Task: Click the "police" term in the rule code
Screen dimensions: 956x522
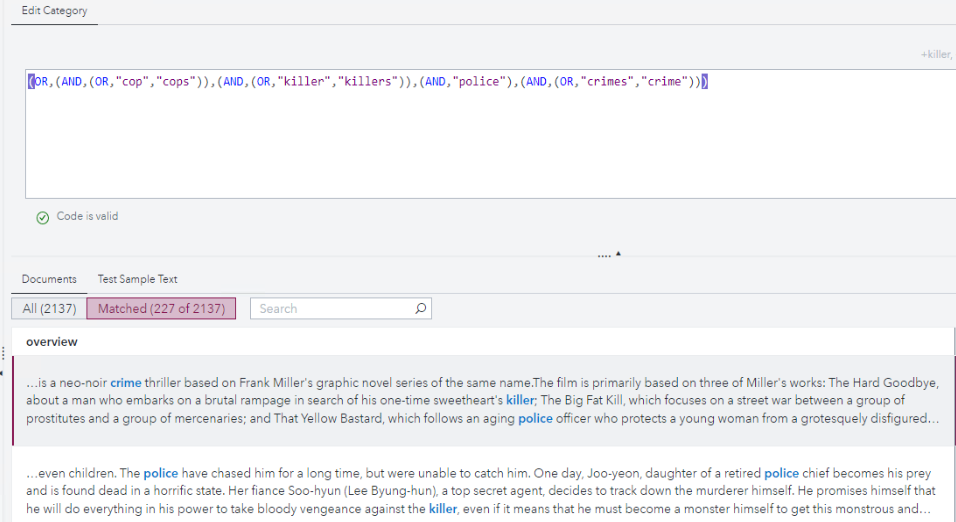Action: click(479, 82)
